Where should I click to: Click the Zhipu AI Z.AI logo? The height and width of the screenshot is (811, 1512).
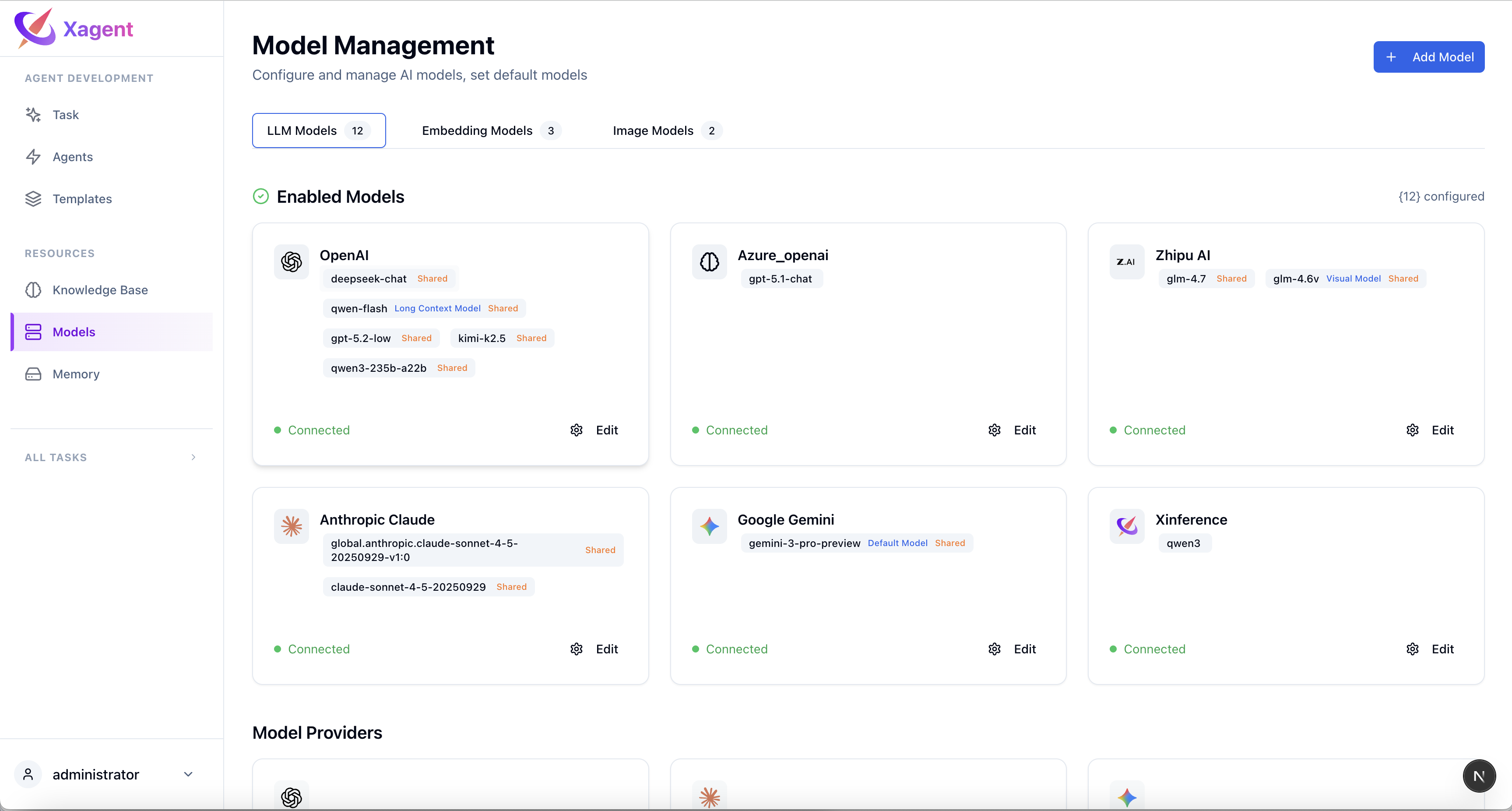1126,261
